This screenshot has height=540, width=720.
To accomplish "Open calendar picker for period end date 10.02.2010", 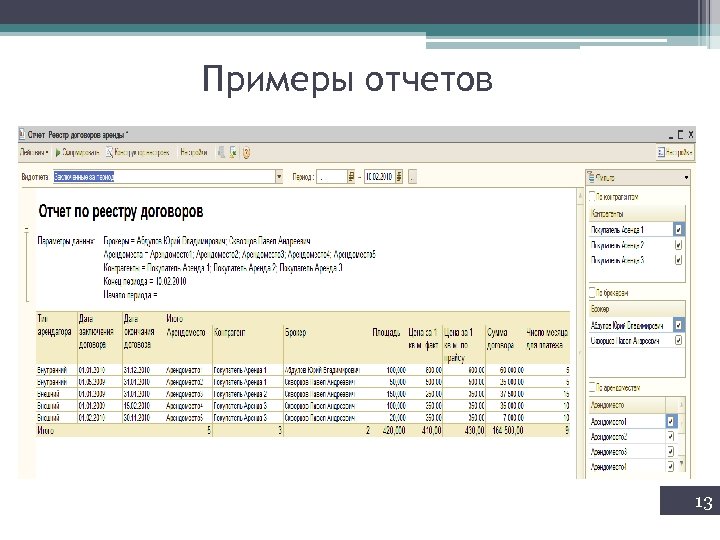I will click(x=399, y=177).
